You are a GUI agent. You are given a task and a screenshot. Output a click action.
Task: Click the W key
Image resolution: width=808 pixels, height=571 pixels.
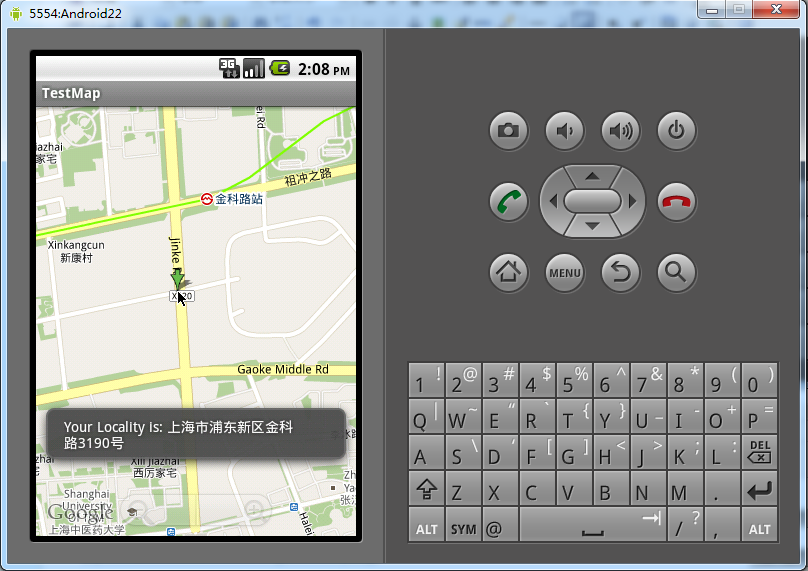pos(463,416)
